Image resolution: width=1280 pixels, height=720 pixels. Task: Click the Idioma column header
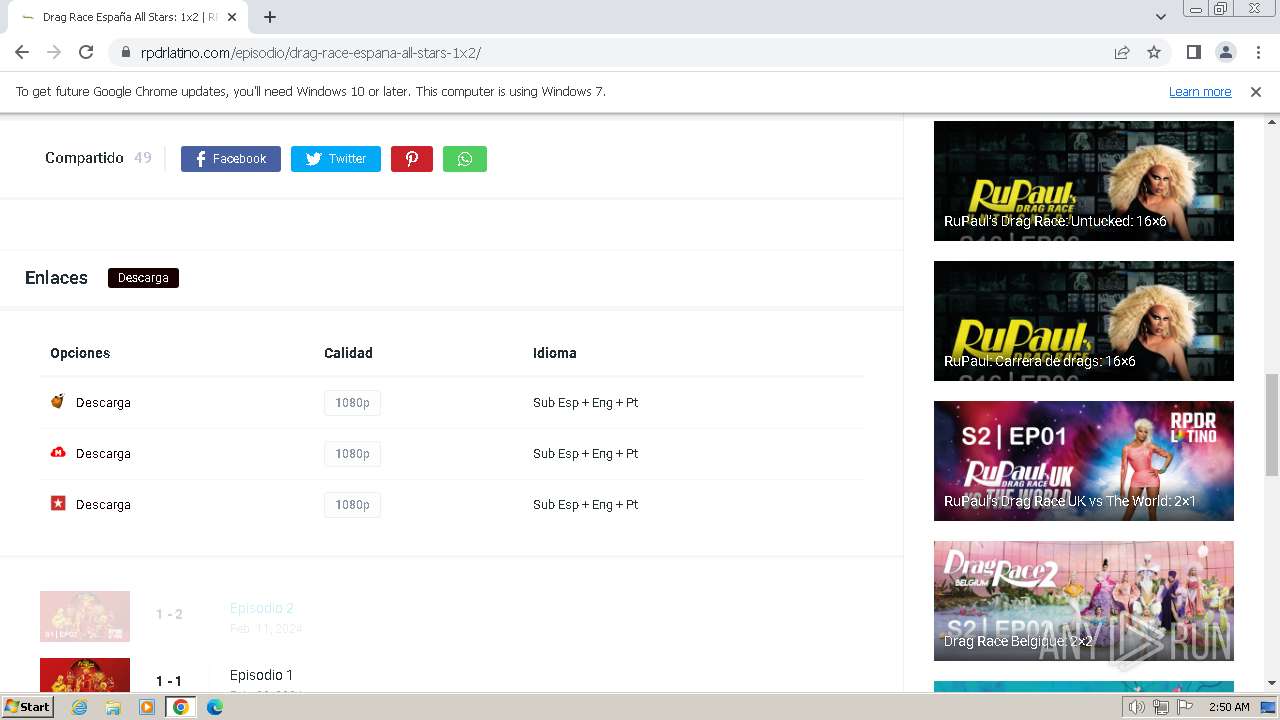pos(555,353)
